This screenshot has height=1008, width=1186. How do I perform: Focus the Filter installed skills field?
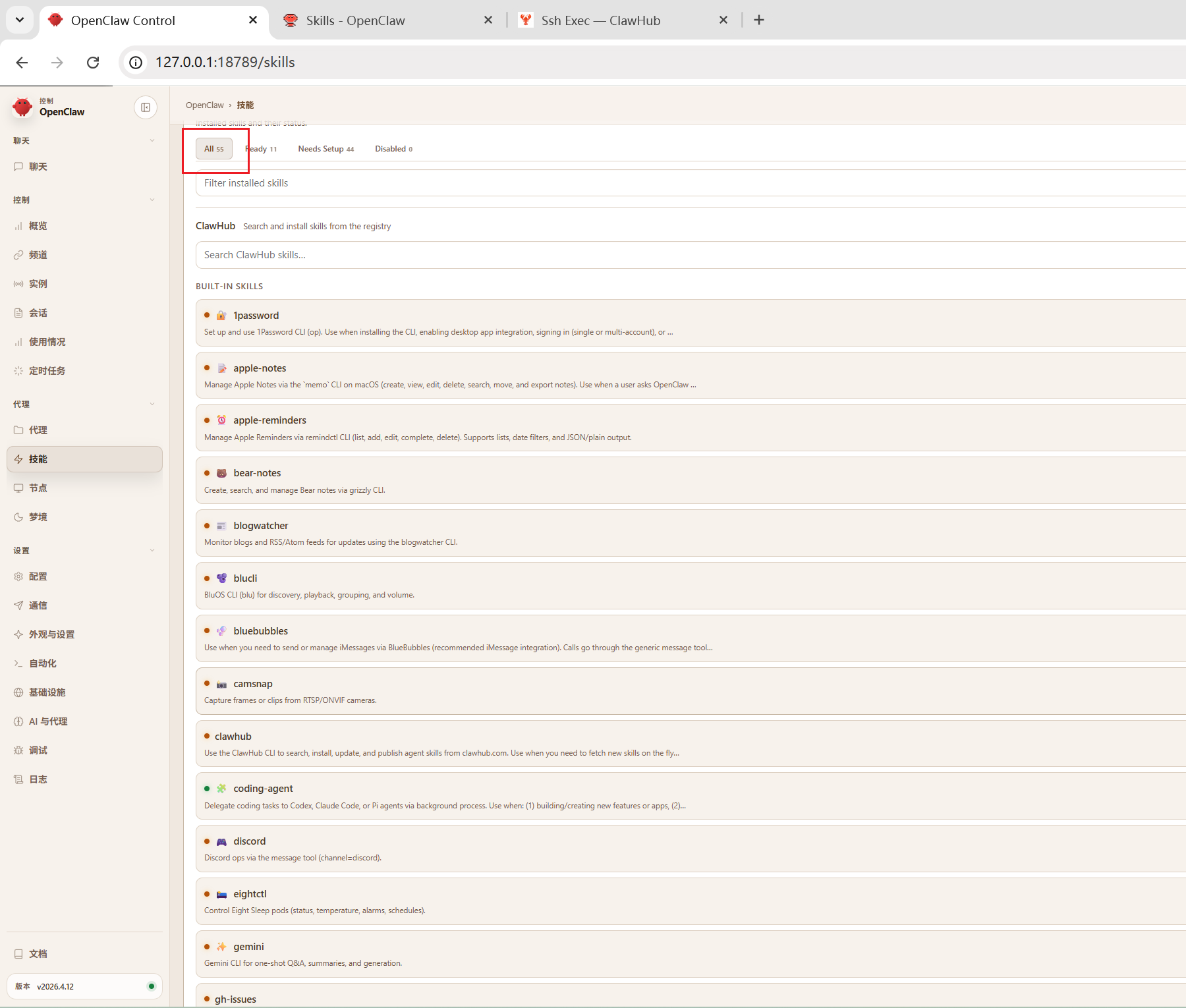point(691,183)
